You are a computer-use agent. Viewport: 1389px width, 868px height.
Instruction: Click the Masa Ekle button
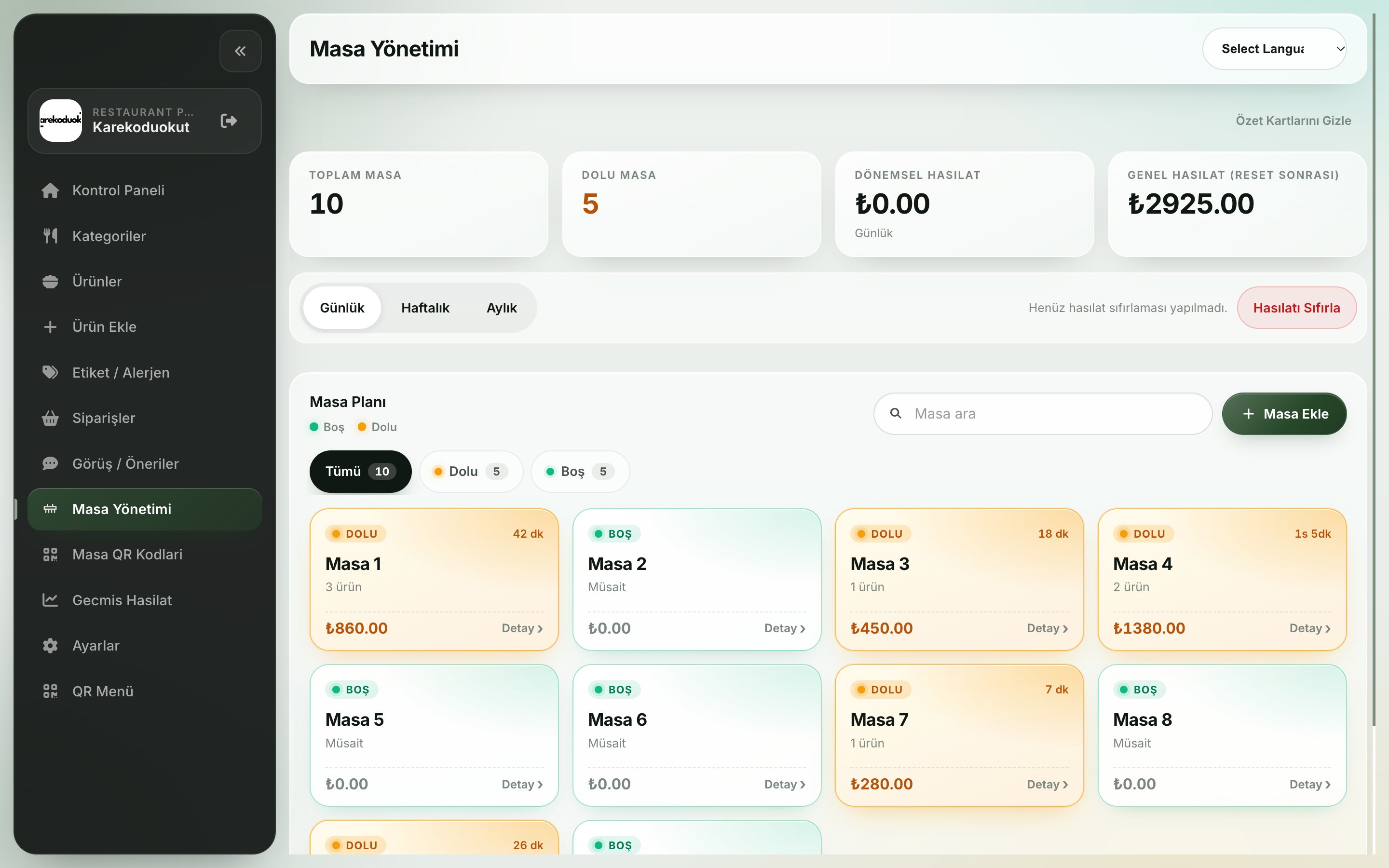point(1284,414)
